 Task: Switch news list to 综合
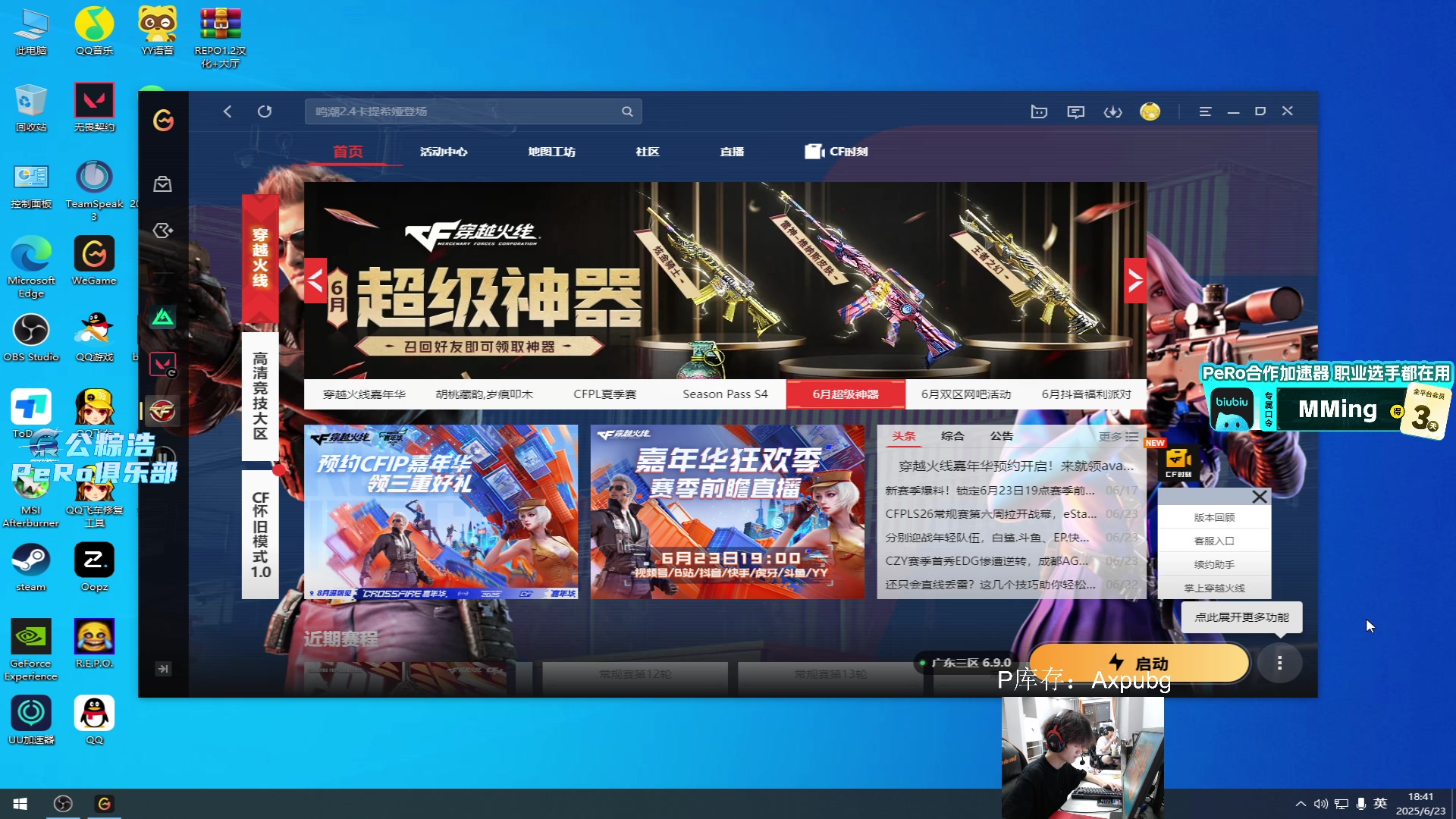tap(952, 436)
